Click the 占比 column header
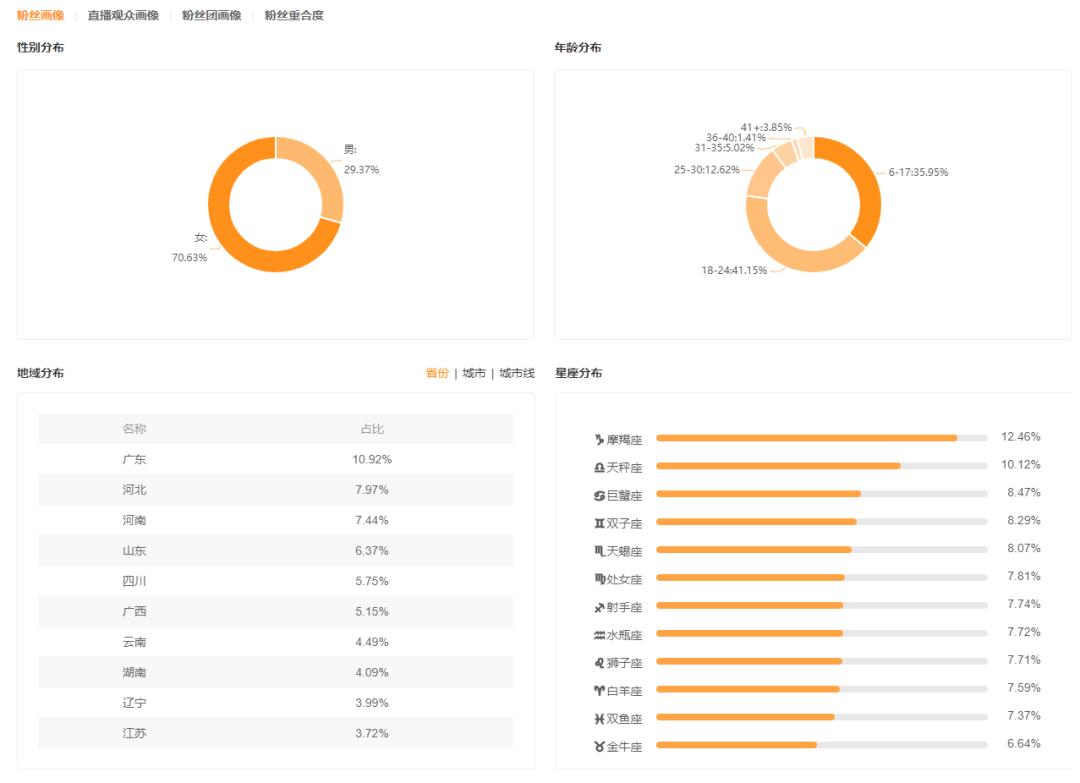Viewport: 1080px width, 783px height. pos(372,429)
